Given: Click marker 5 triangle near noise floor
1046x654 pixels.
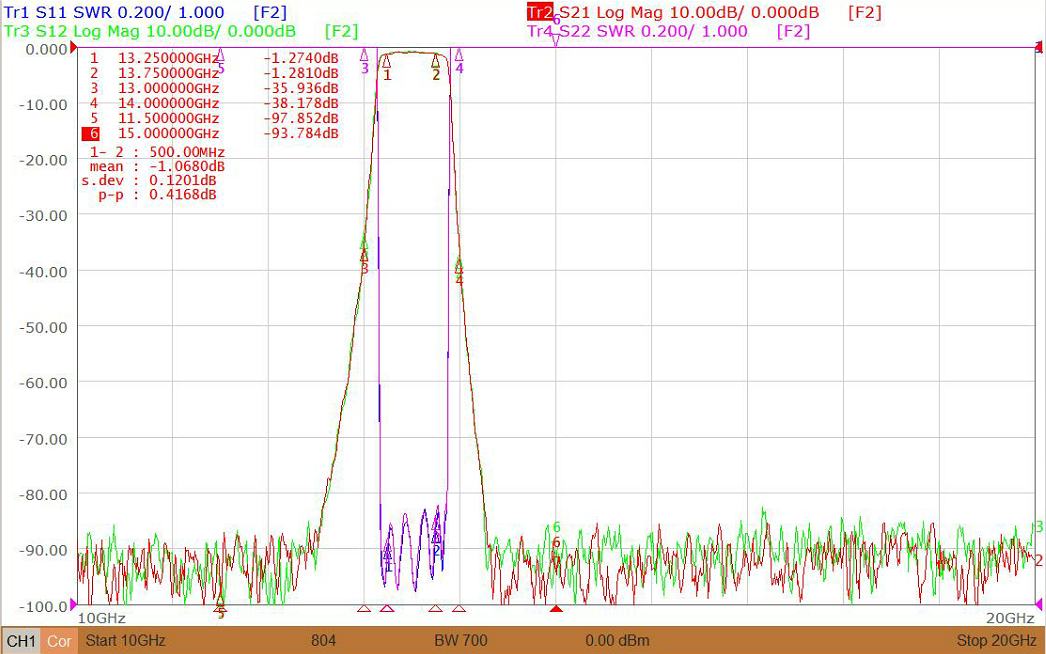Looking at the screenshot, I should [x=221, y=598].
